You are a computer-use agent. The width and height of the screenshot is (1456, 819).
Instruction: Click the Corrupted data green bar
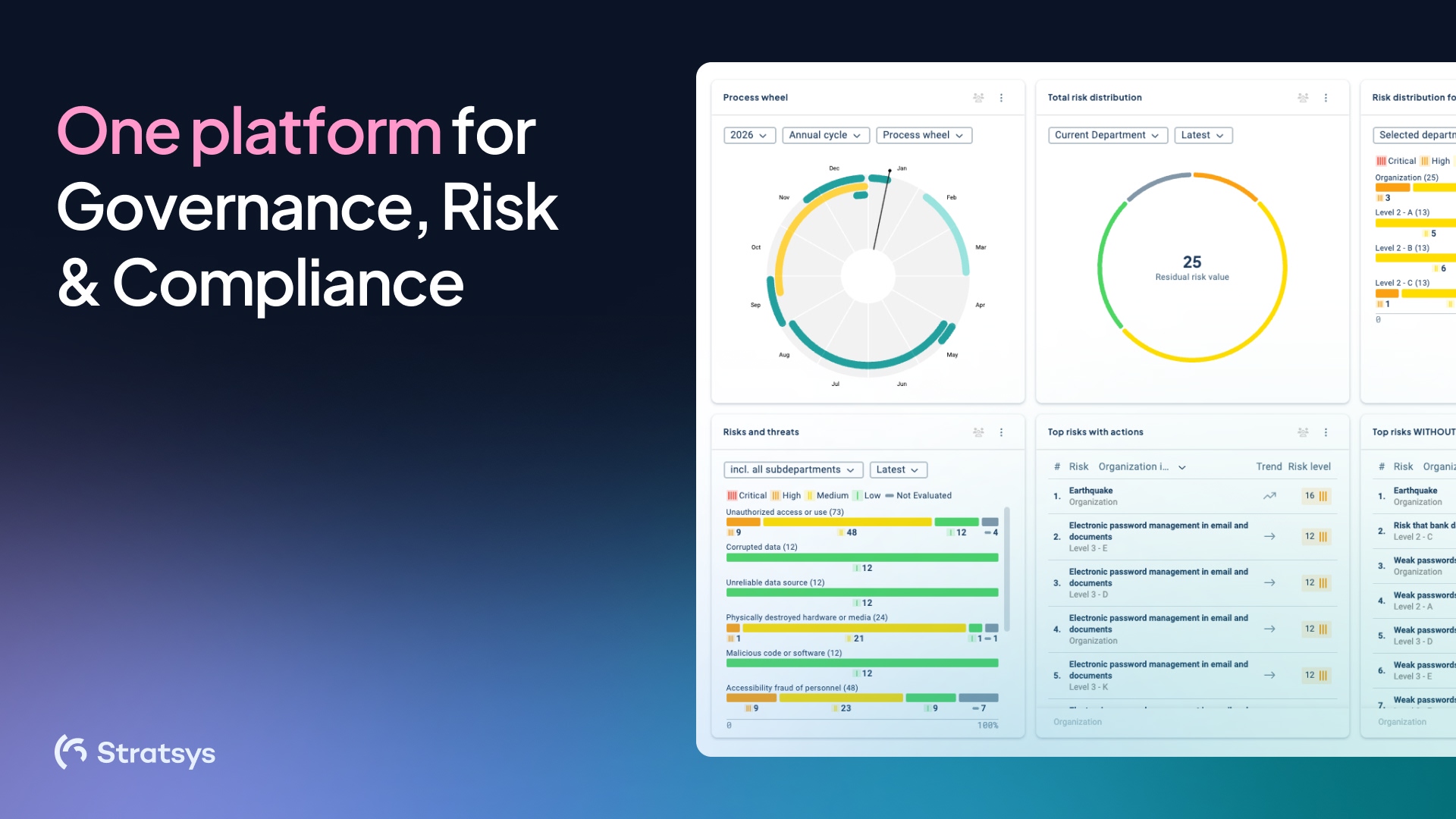pos(862,557)
